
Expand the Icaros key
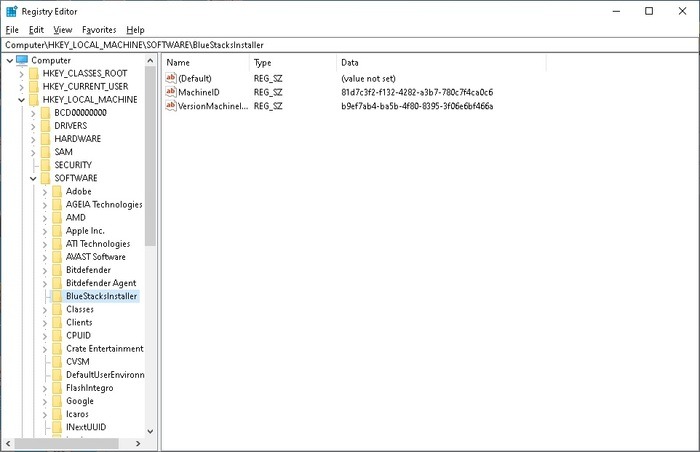tap(44, 414)
